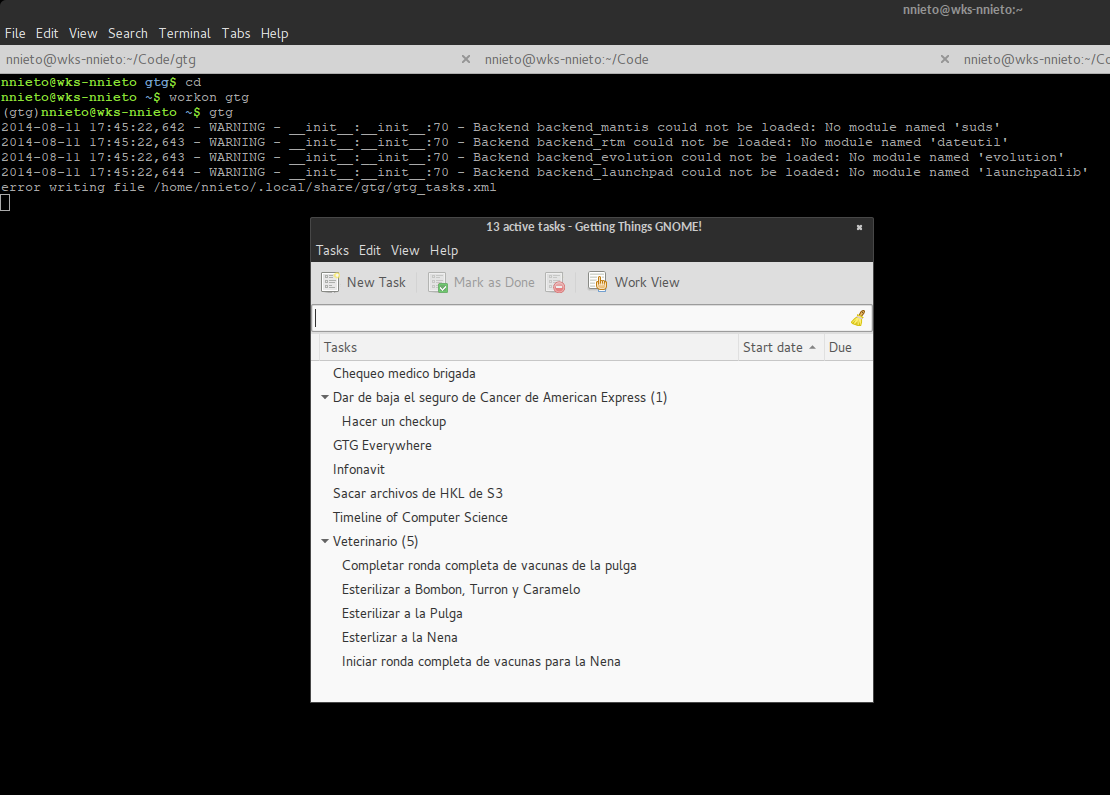Click the Work View hand icon

click(597, 282)
